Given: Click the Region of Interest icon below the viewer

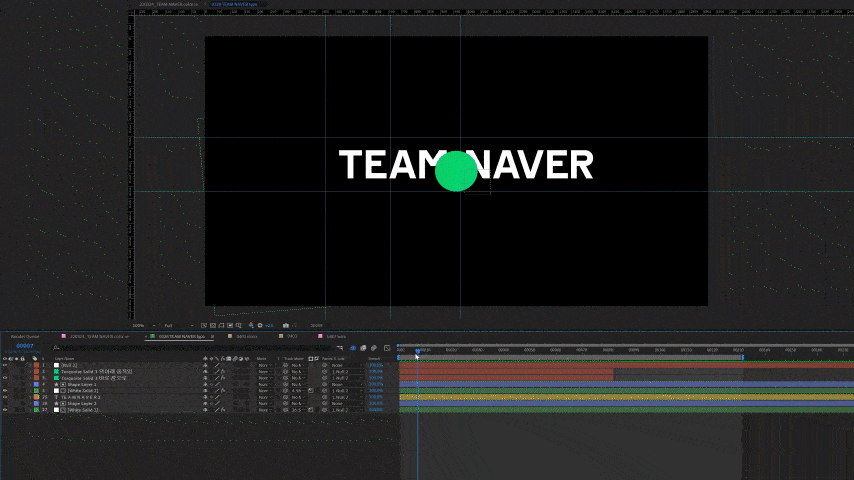Looking at the screenshot, I should [230, 325].
